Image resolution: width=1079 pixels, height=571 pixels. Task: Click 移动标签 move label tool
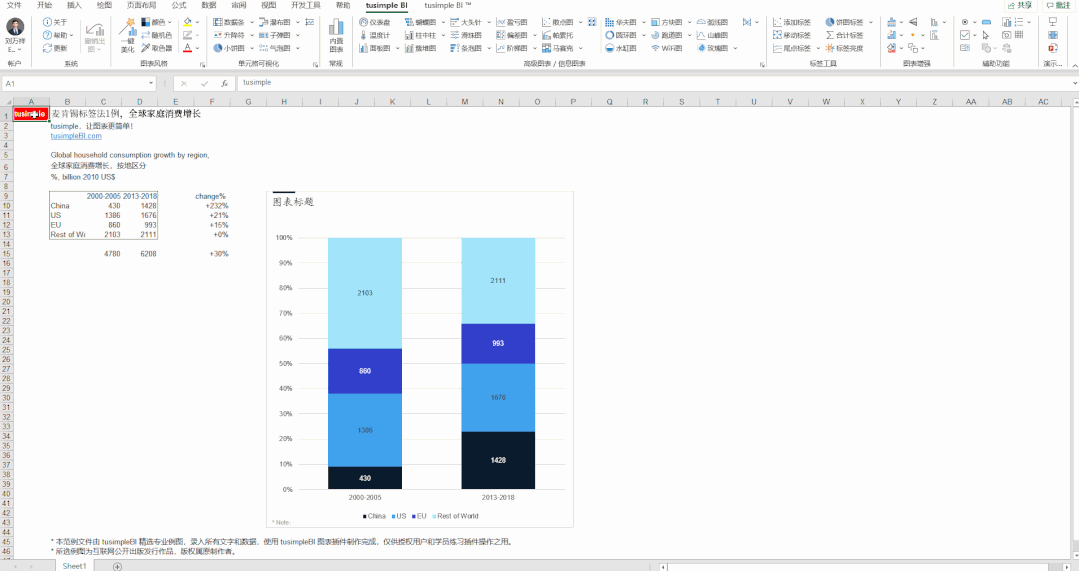pos(791,35)
